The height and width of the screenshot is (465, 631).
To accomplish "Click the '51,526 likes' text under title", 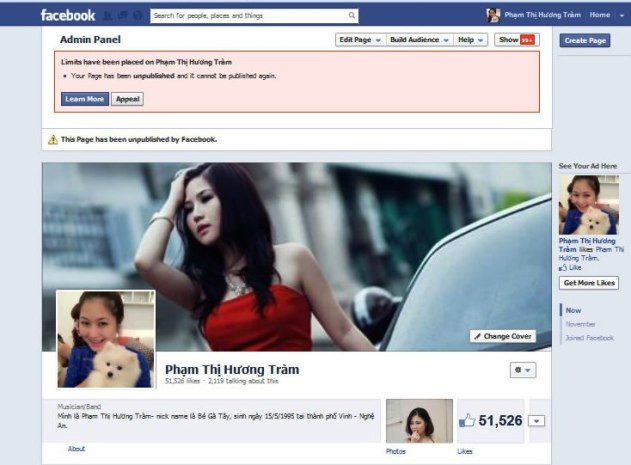I will pyautogui.click(x=182, y=381).
